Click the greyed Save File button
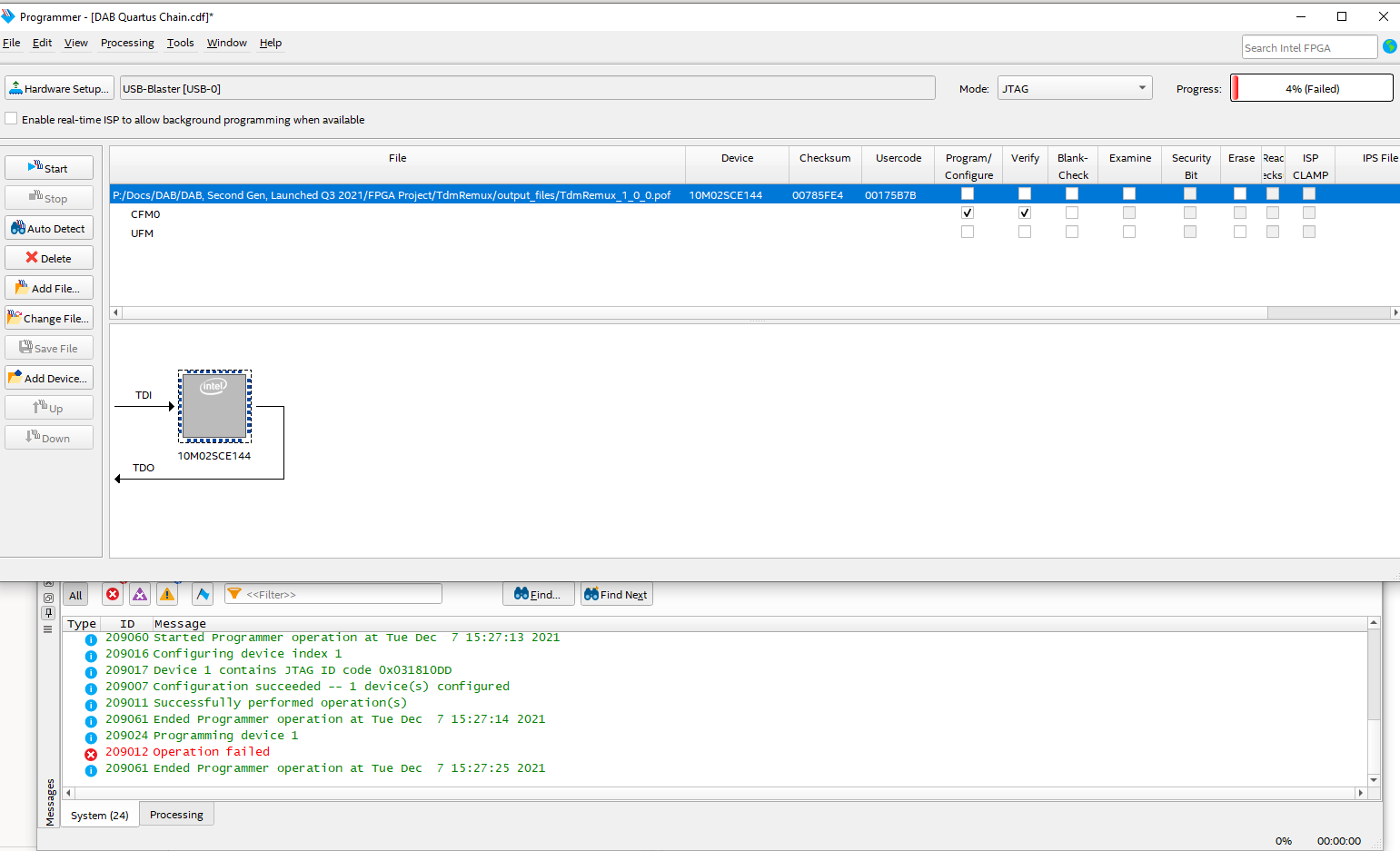This screenshot has width=1400, height=851. coord(49,348)
